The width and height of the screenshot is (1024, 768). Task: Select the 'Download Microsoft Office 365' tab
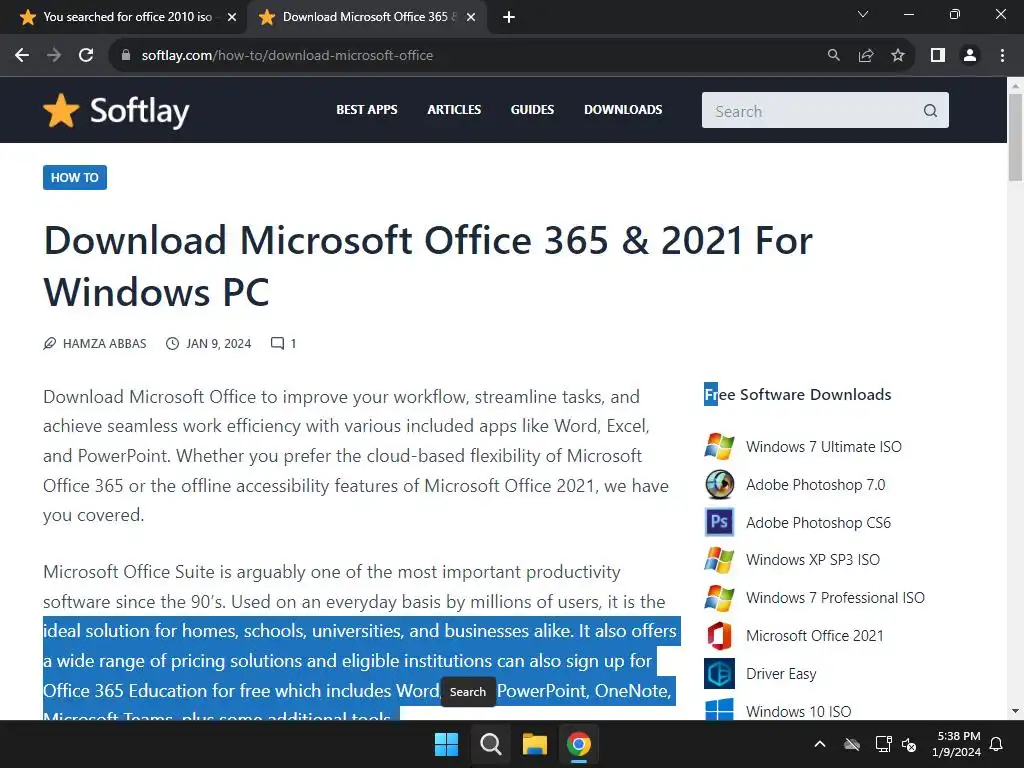point(366,17)
